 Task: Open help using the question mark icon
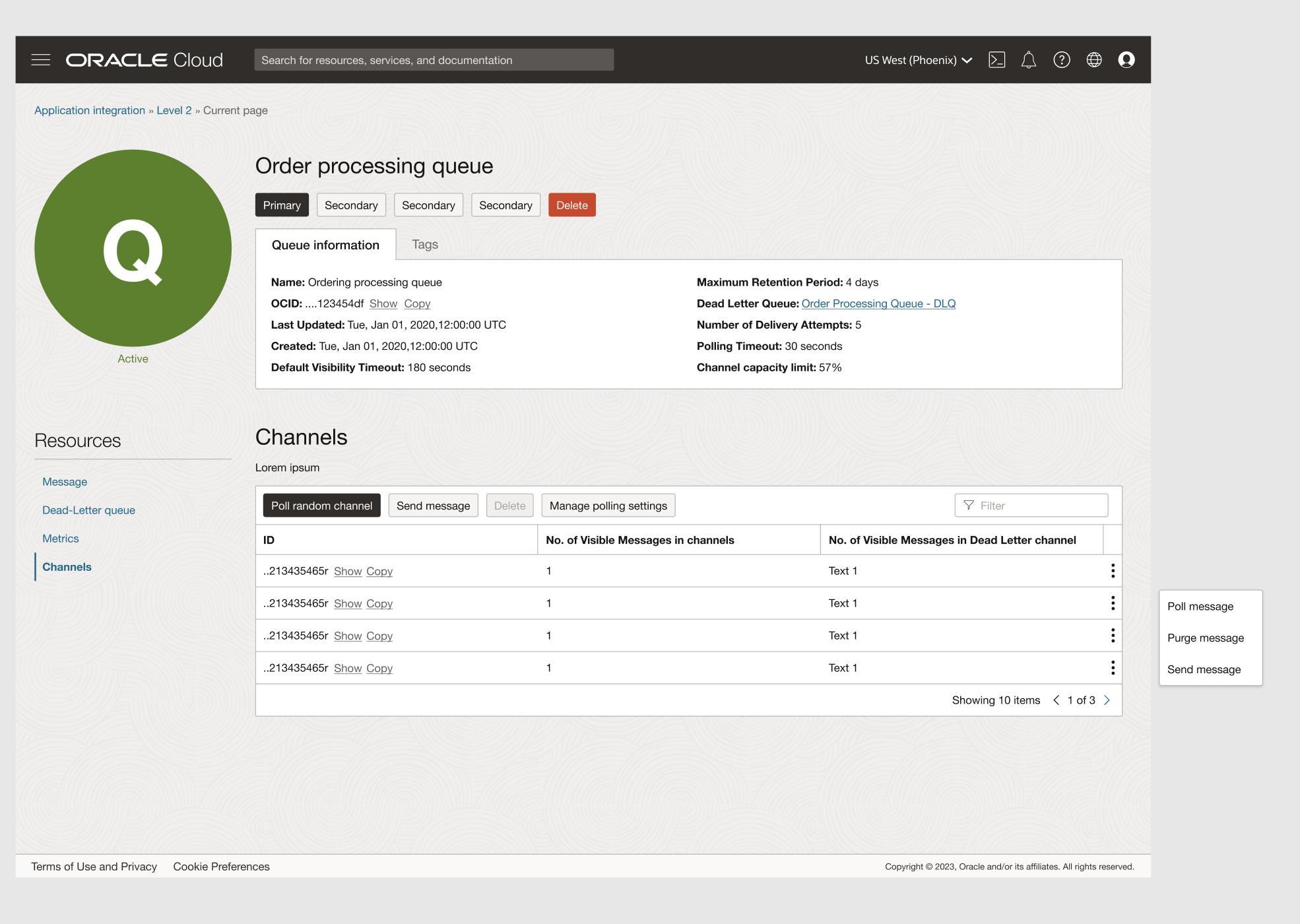click(x=1061, y=59)
